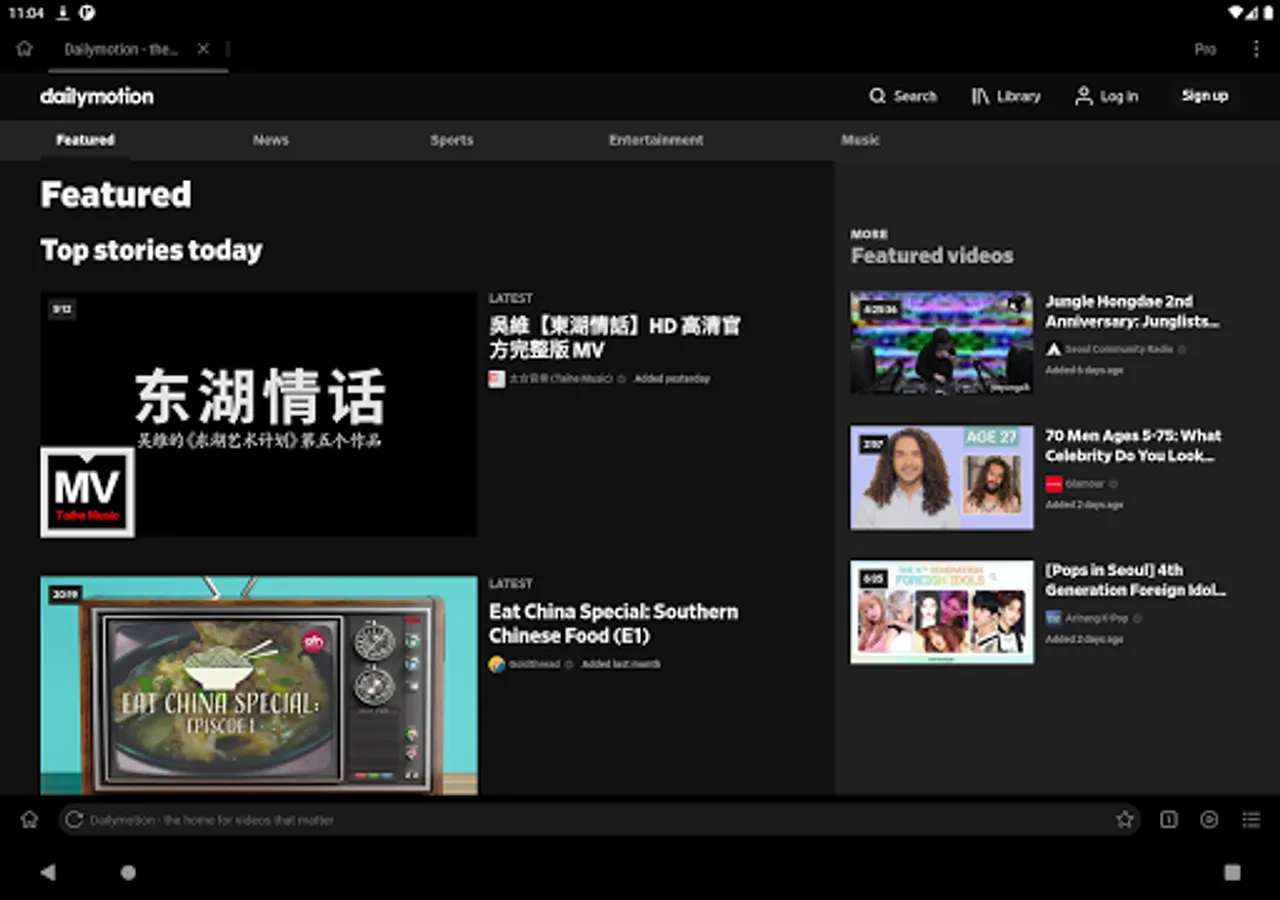Click the Search label in header
Screen dimensions: 1280x900
(915, 97)
